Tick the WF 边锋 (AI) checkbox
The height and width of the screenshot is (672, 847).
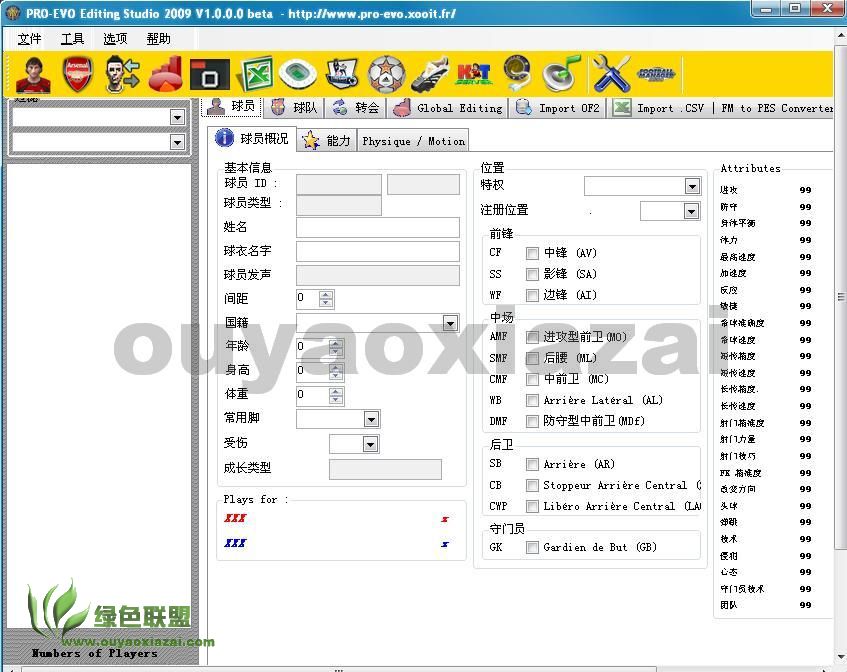pos(532,295)
